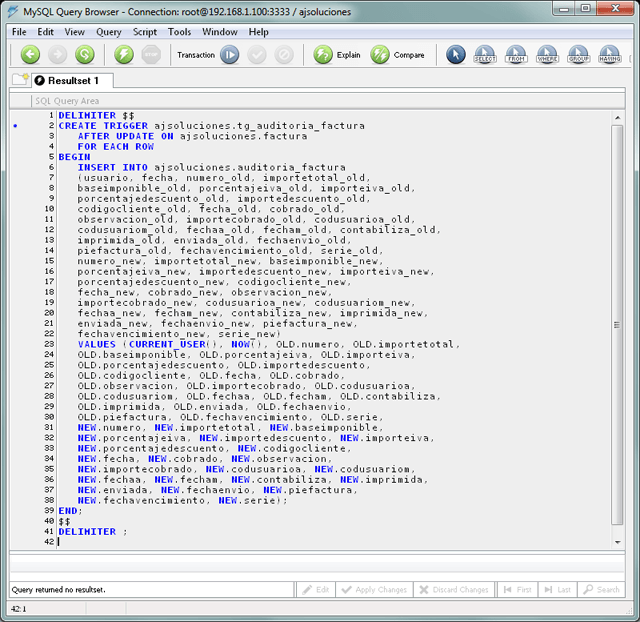
Task: Click FOR EACH ROW on line 4
Action: pyautogui.click(x=116, y=147)
